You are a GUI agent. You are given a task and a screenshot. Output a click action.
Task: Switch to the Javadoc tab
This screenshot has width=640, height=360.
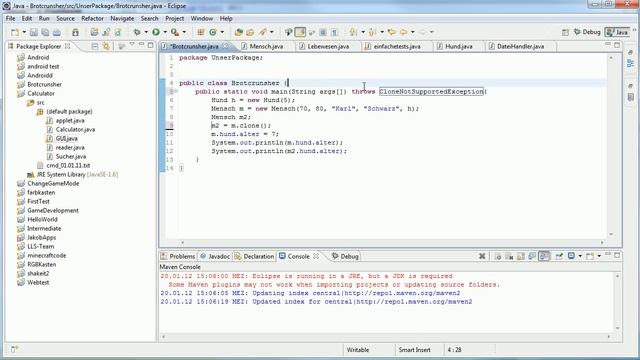216,256
